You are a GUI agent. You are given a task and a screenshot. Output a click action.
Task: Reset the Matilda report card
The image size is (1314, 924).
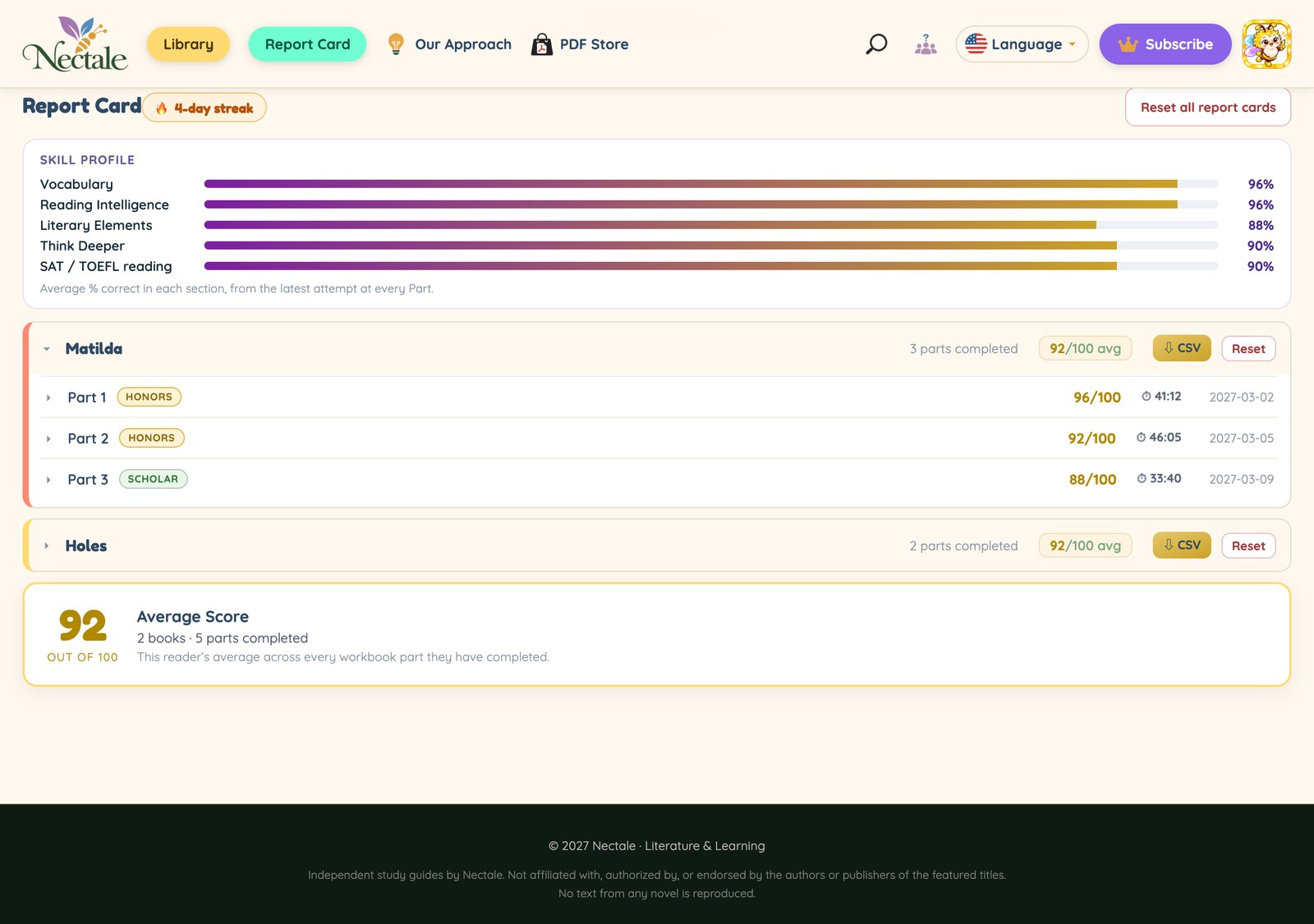tap(1248, 349)
